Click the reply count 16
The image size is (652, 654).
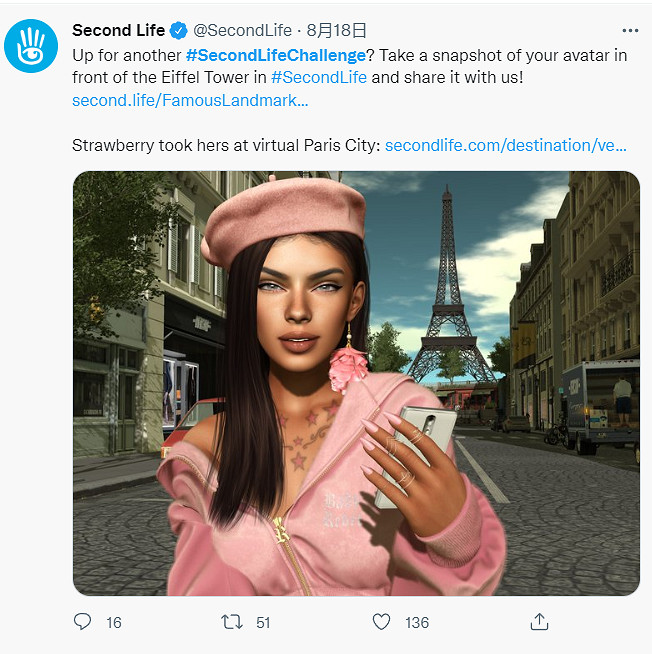pyautogui.click(x=113, y=623)
